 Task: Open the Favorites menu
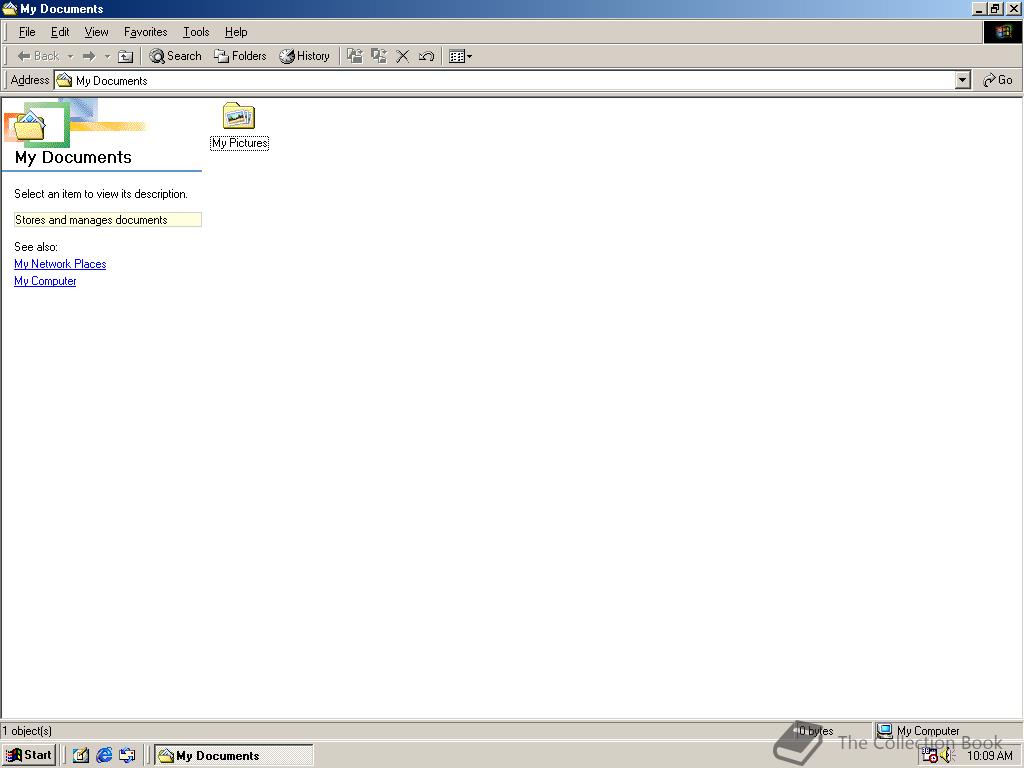pos(146,32)
